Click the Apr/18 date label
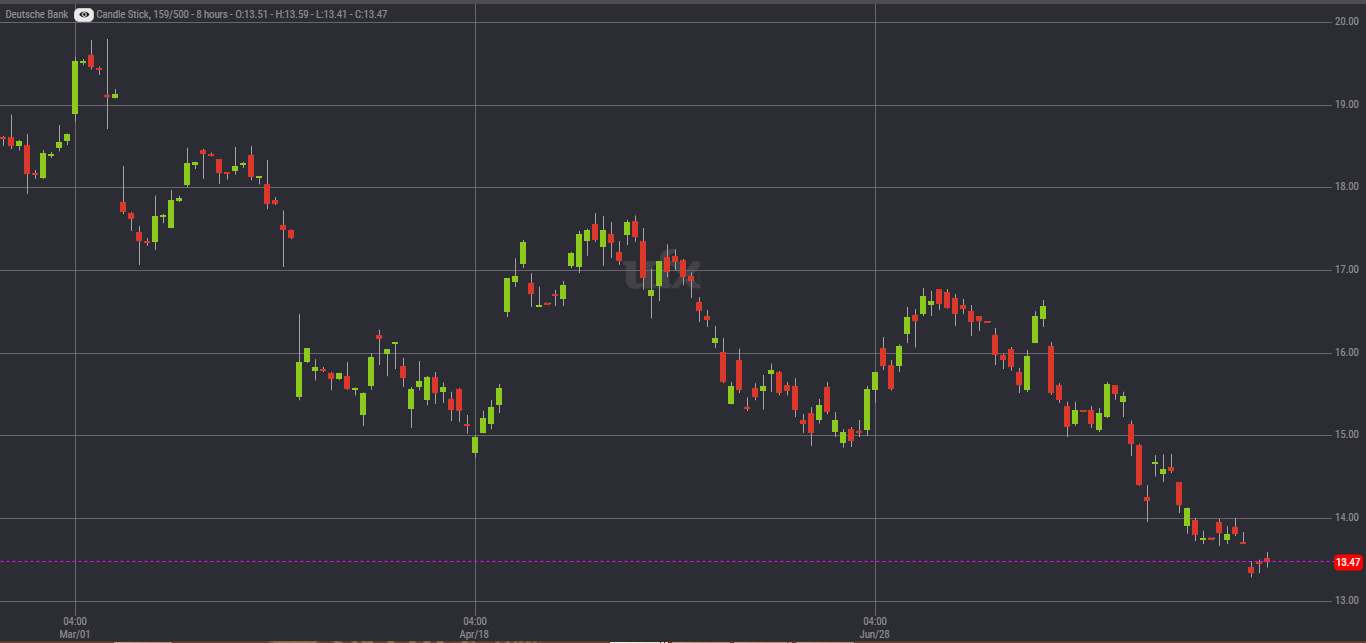The height and width of the screenshot is (643, 1366). [x=475, y=635]
